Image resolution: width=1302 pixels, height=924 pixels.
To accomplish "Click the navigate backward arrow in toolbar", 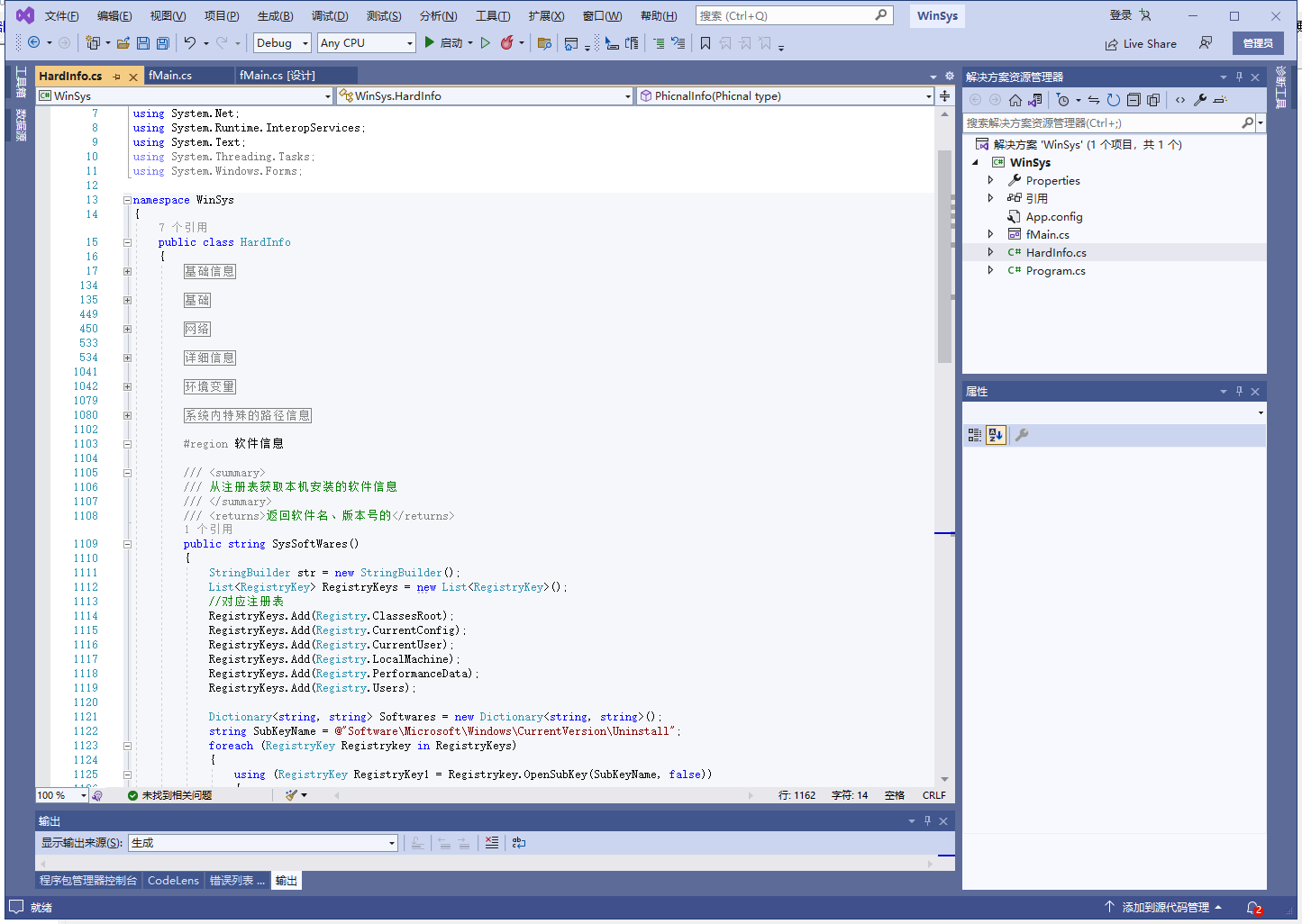I will (x=33, y=42).
